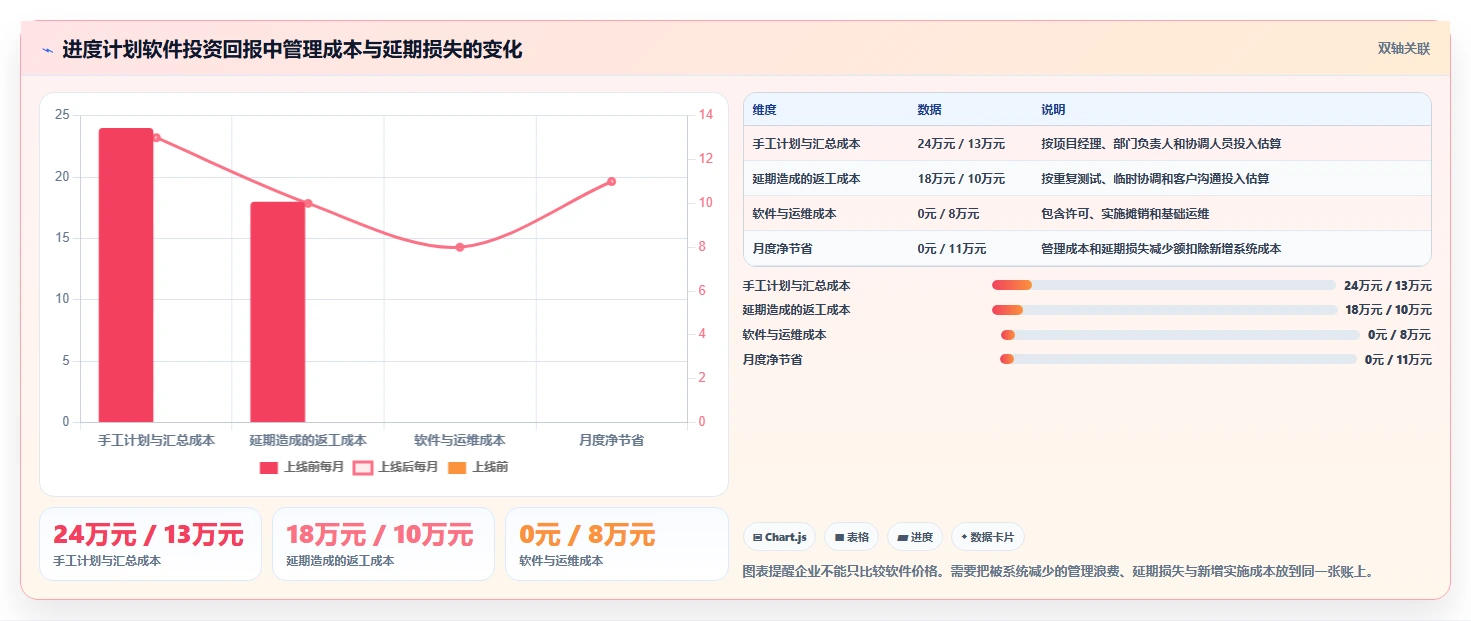Viewport: 1471px width, 621px height.
Task: Click the 进度 chip
Action: point(915,537)
